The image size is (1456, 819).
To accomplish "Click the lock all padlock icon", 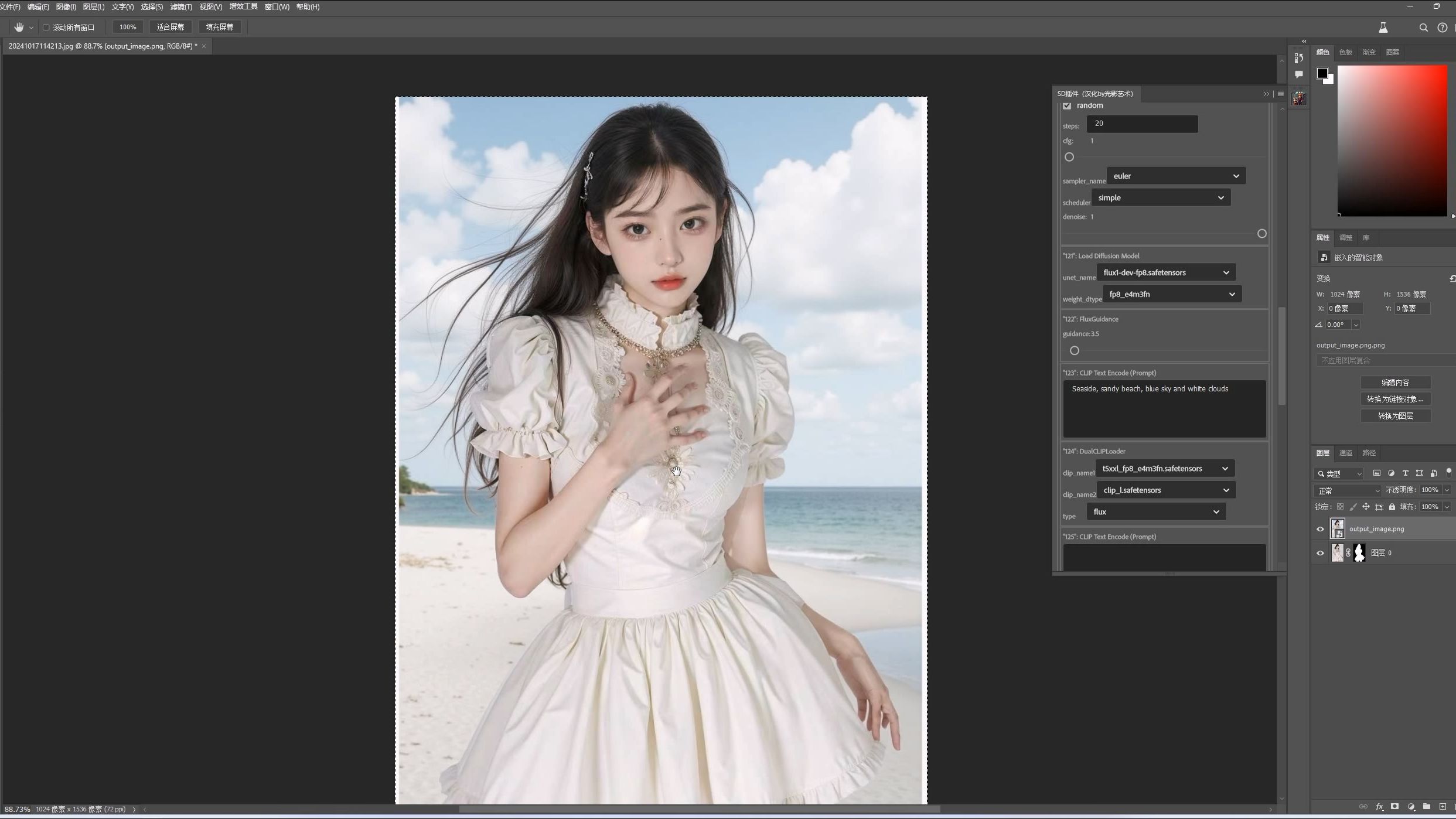I will pyautogui.click(x=1392, y=507).
